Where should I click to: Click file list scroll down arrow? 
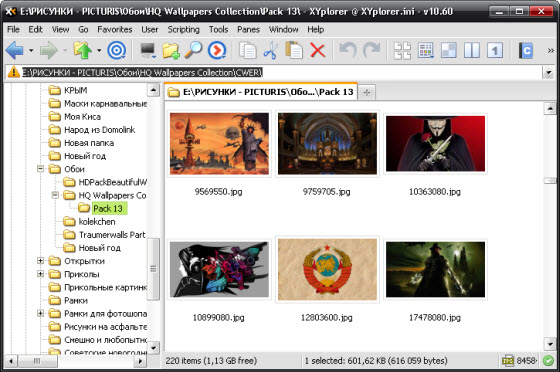tap(549, 345)
